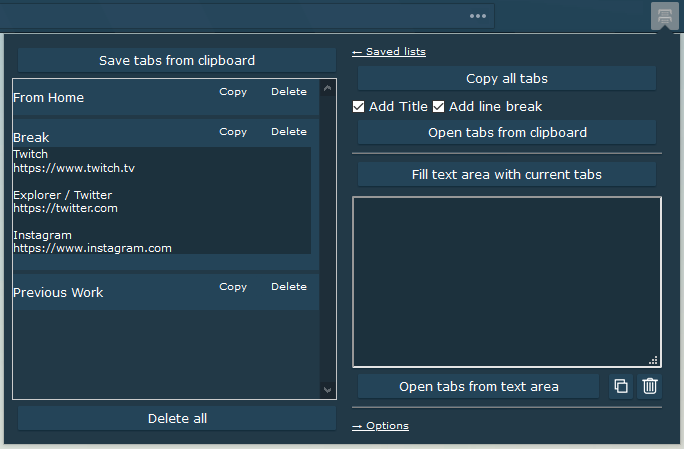This screenshot has width=684, height=449.
Task: Delete the Previous Work list
Action: click(x=289, y=287)
